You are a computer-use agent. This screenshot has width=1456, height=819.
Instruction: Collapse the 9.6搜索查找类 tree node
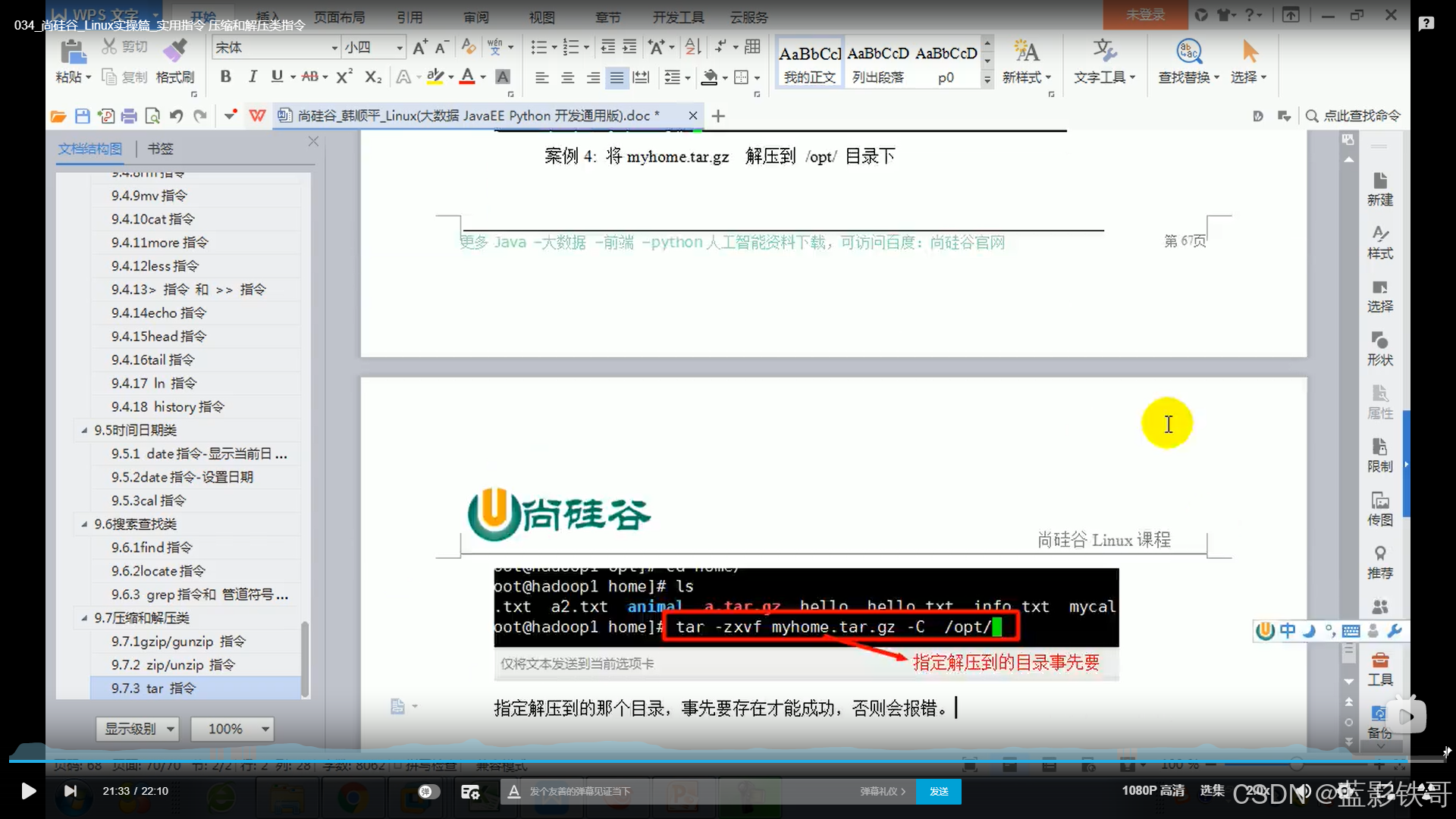point(84,524)
